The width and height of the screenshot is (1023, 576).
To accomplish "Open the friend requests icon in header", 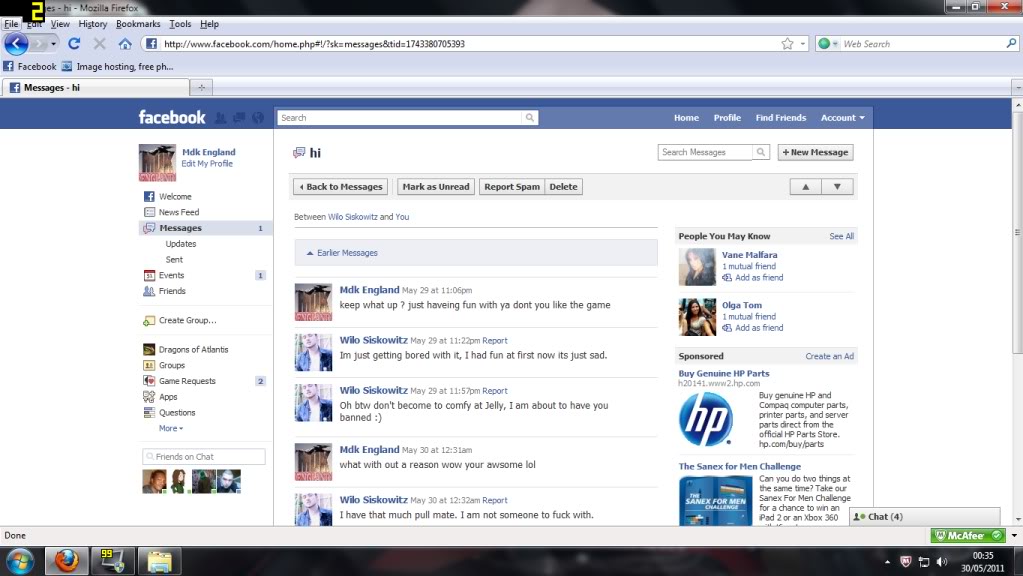I will click(x=221, y=118).
